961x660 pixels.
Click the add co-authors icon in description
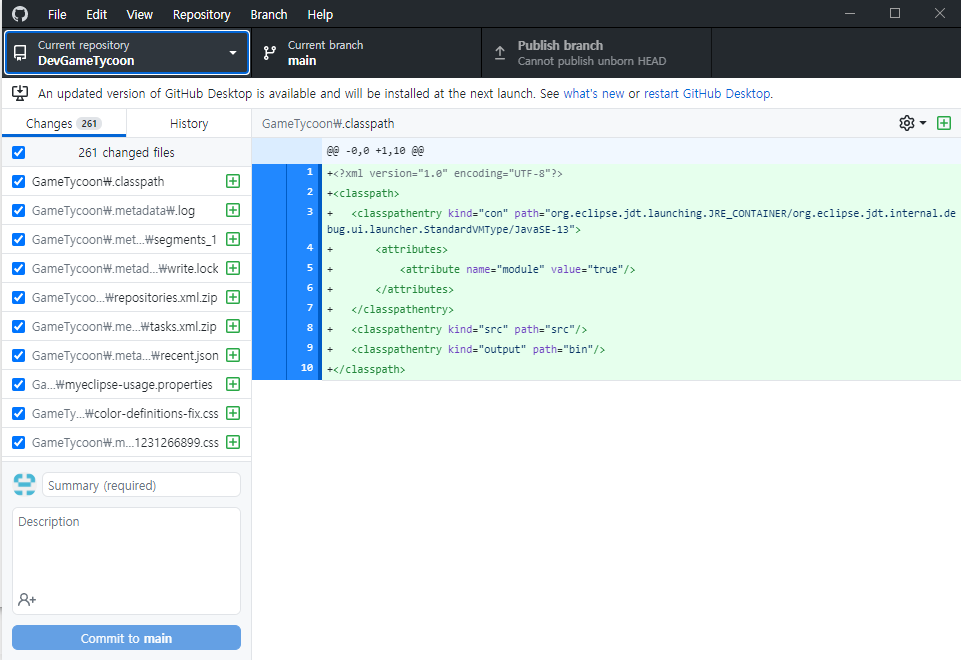coord(27,599)
